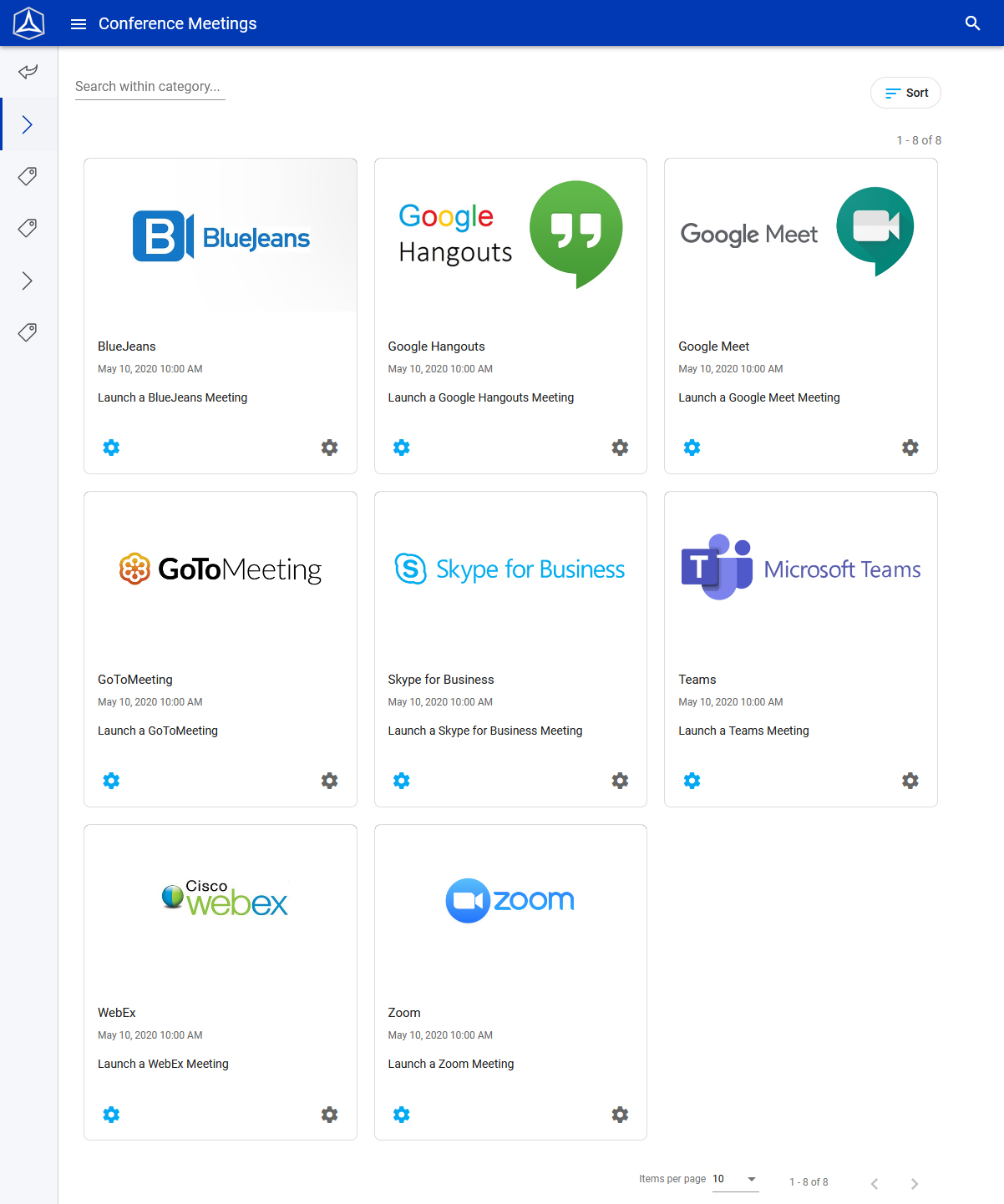
Task: Click the Sort button
Action: pos(905,93)
